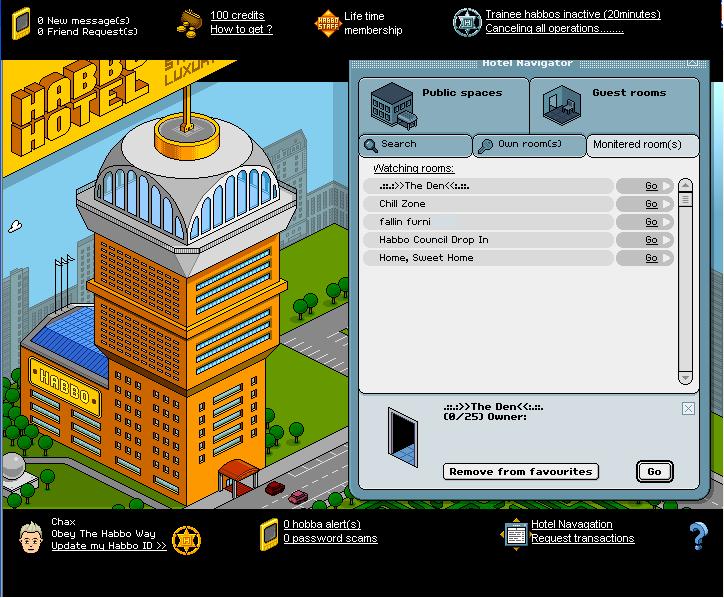Click the Hotel Navigation panel icon

[x=516, y=535]
